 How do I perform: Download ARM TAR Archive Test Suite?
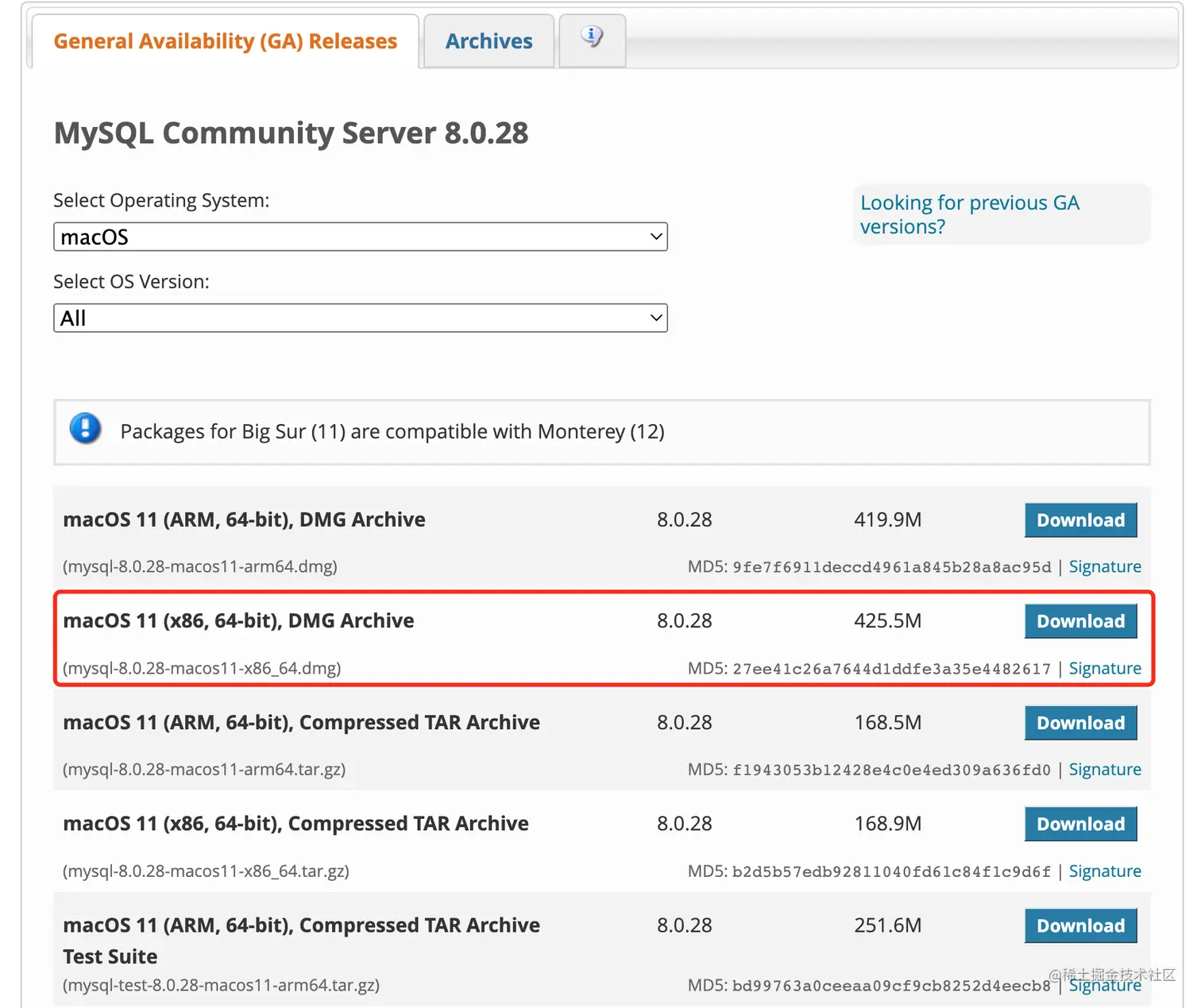(x=1081, y=925)
